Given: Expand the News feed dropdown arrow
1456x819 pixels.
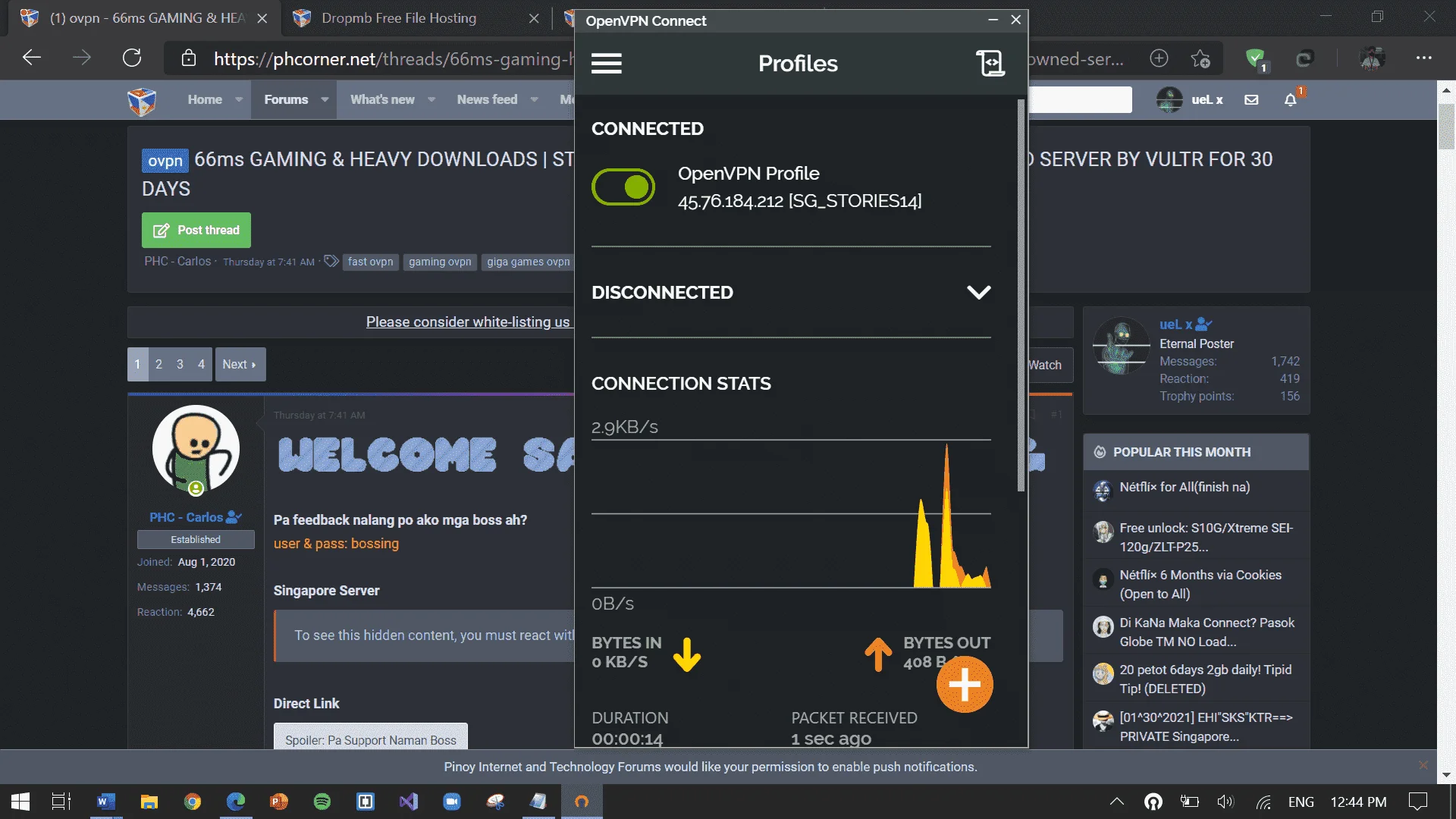Looking at the screenshot, I should 534,99.
